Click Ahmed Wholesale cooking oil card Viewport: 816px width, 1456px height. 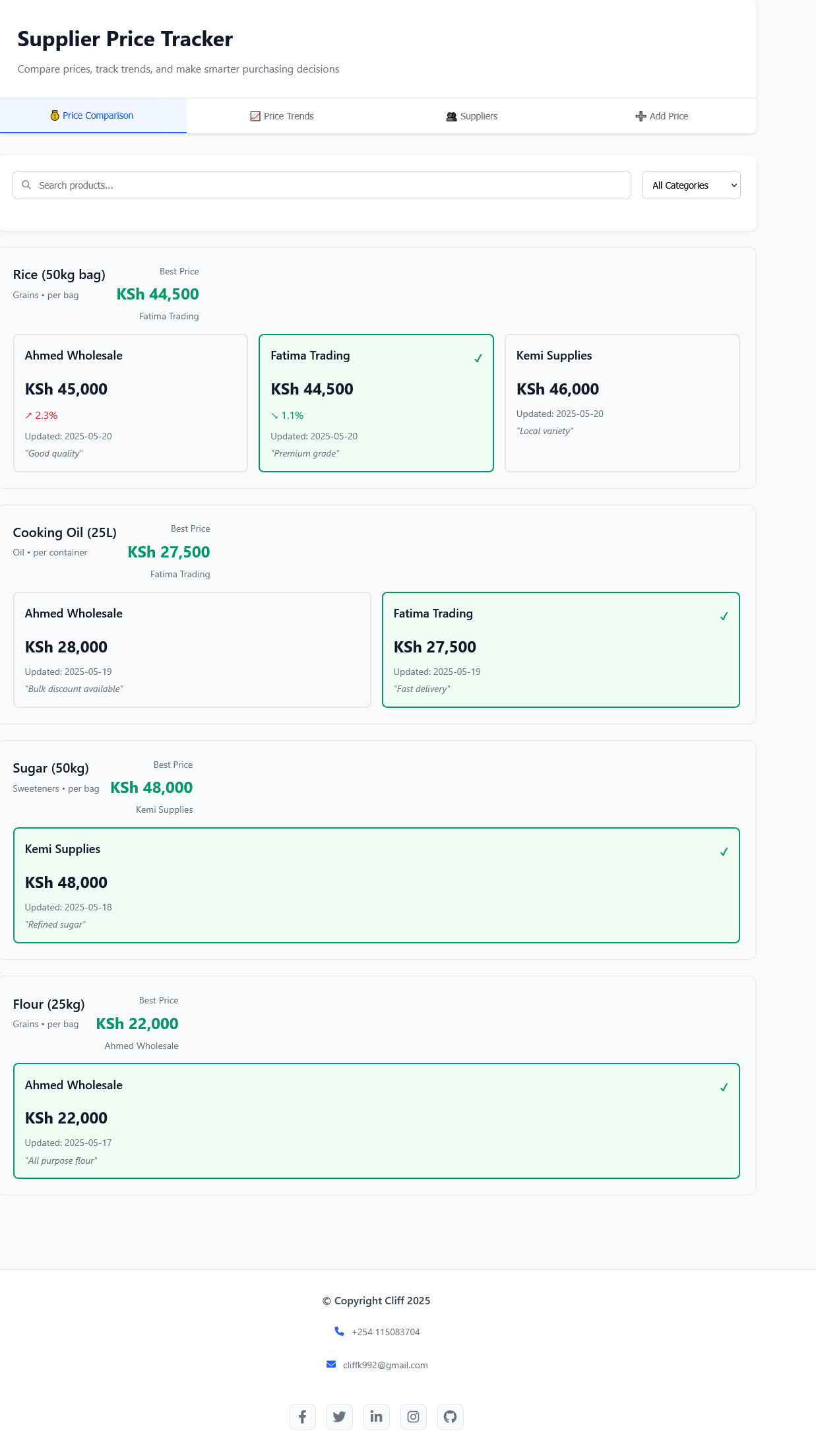[x=192, y=650]
